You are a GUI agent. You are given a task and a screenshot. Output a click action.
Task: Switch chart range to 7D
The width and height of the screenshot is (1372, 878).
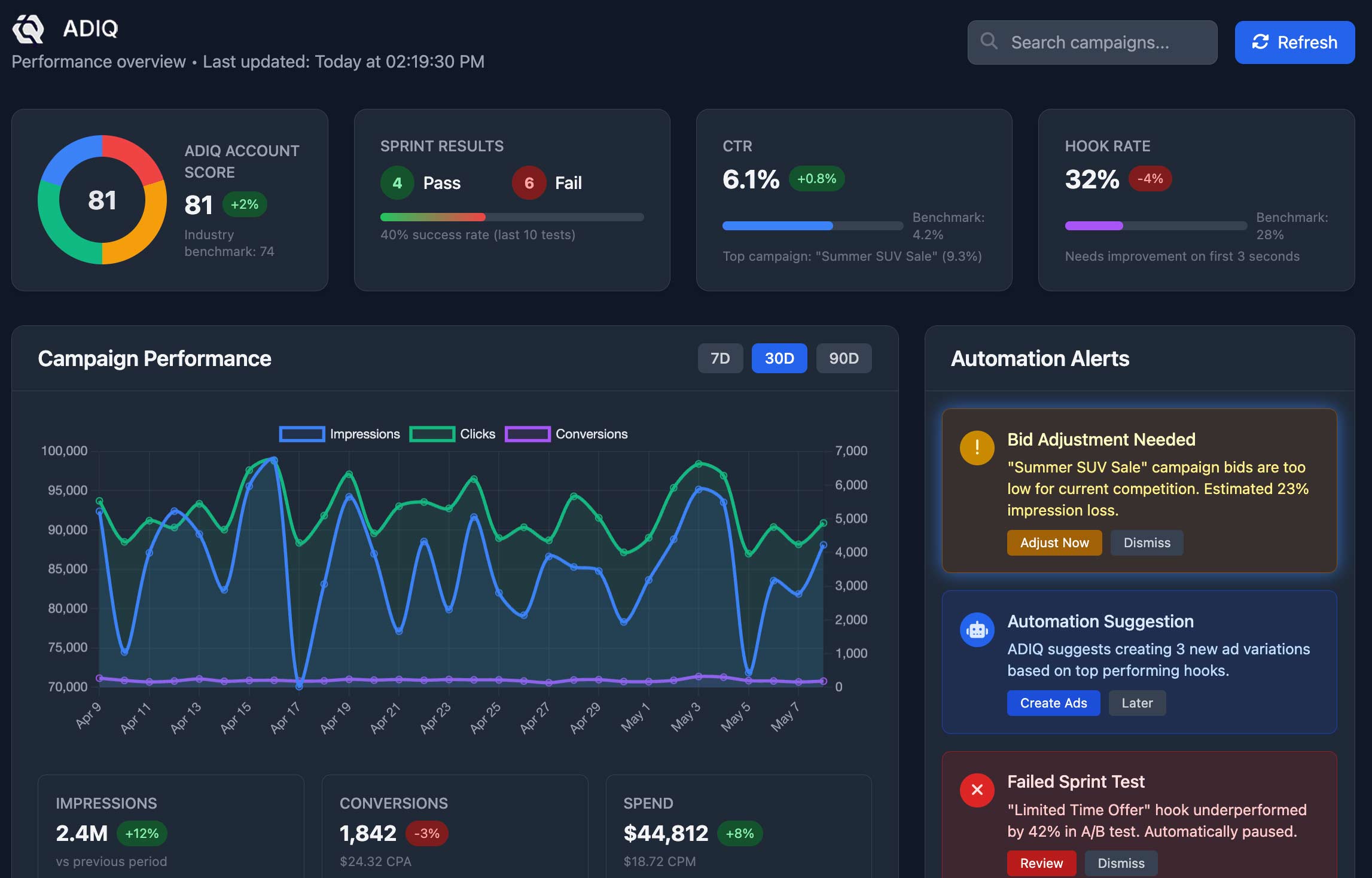click(x=720, y=358)
